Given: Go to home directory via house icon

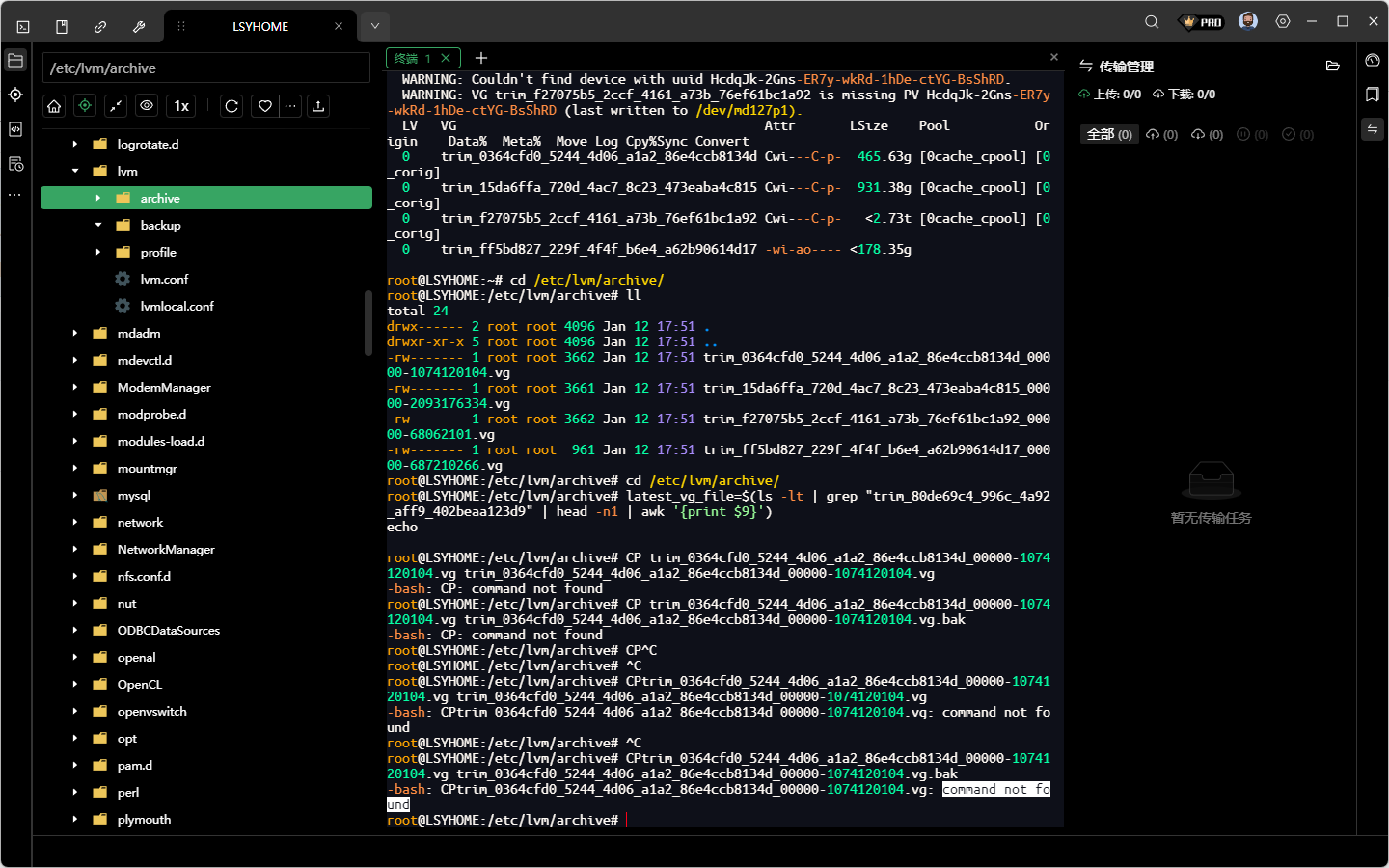Looking at the screenshot, I should pyautogui.click(x=54, y=106).
